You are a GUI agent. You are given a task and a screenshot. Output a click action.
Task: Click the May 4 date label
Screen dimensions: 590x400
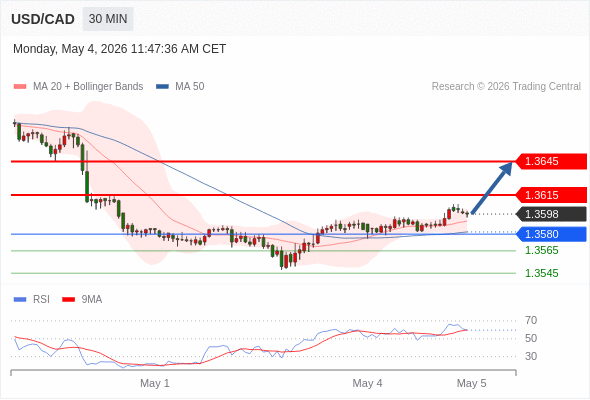pyautogui.click(x=367, y=383)
